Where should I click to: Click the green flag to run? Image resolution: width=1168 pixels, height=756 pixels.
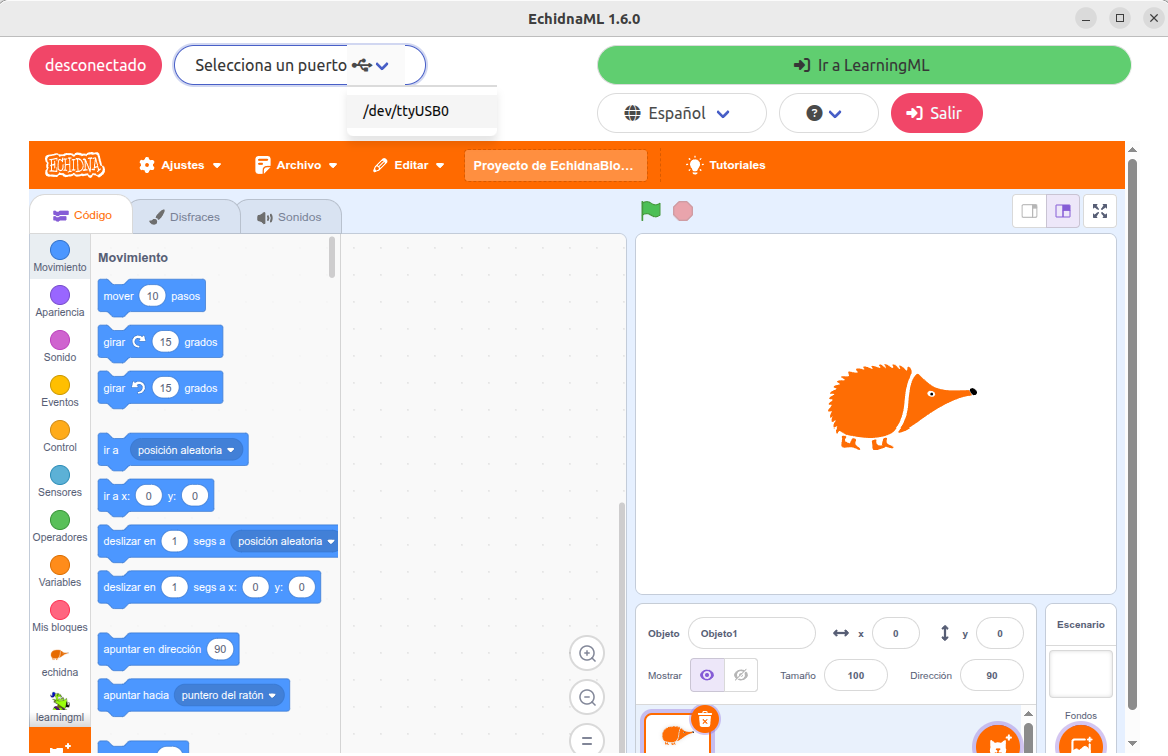tap(650, 211)
